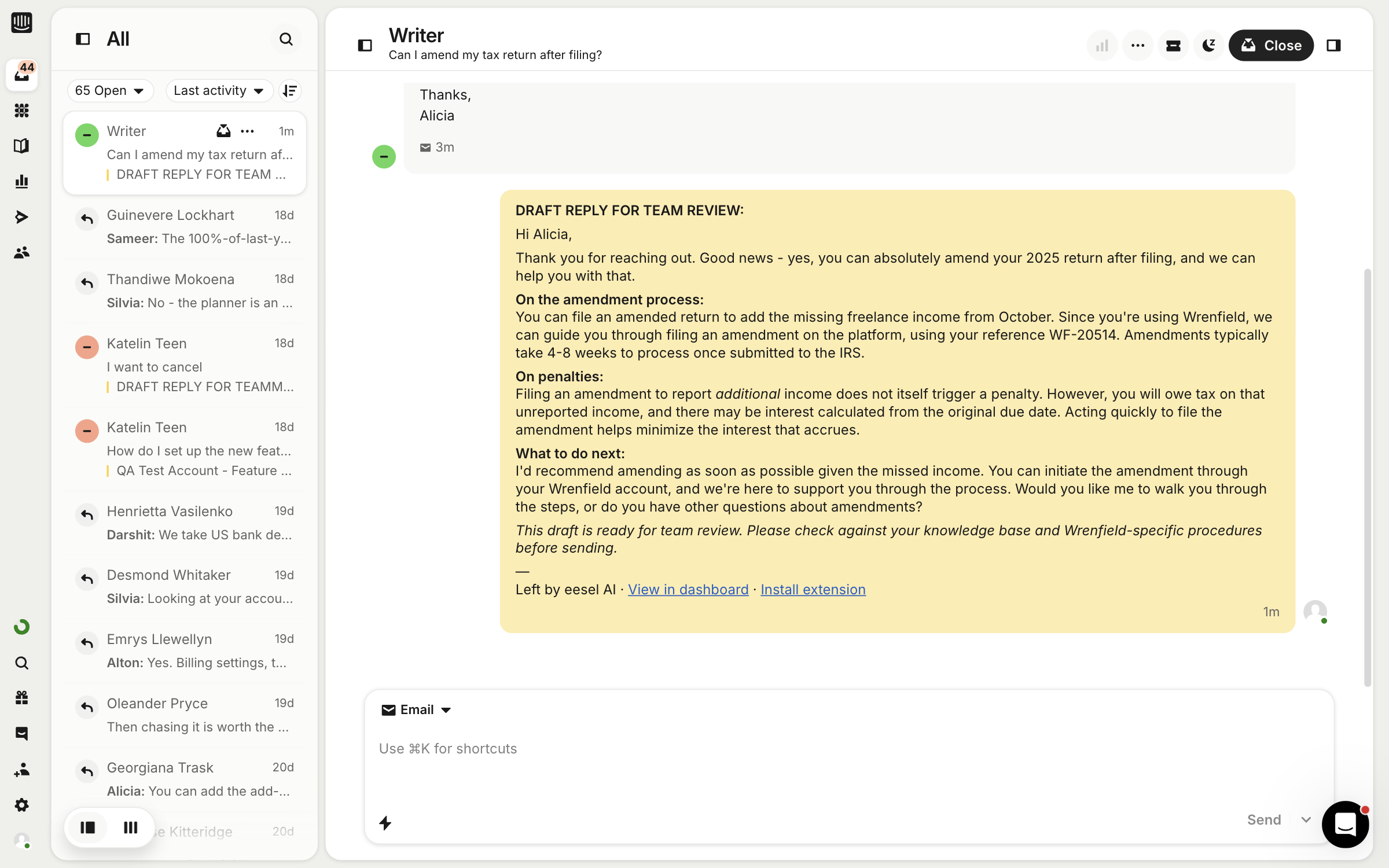The width and height of the screenshot is (1389, 868).
Task: Open the Inbox icon with 44 badge
Action: [22, 75]
